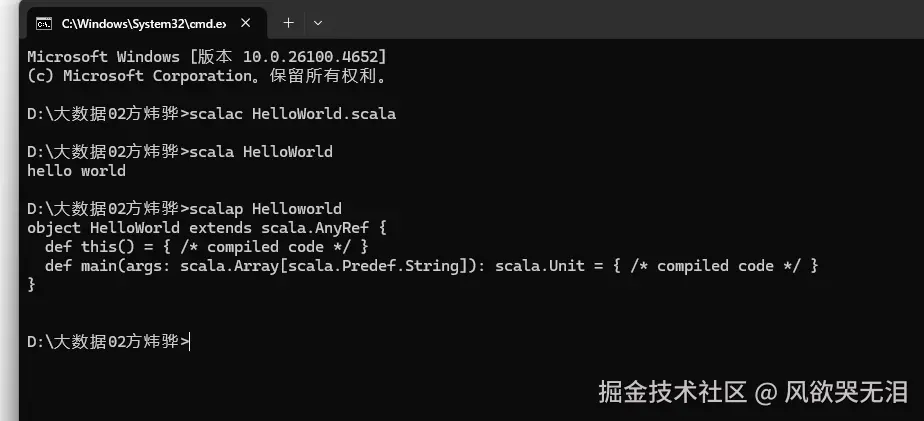The width and height of the screenshot is (924, 421).
Task: Click the def this() compiled code line
Action: point(207,246)
